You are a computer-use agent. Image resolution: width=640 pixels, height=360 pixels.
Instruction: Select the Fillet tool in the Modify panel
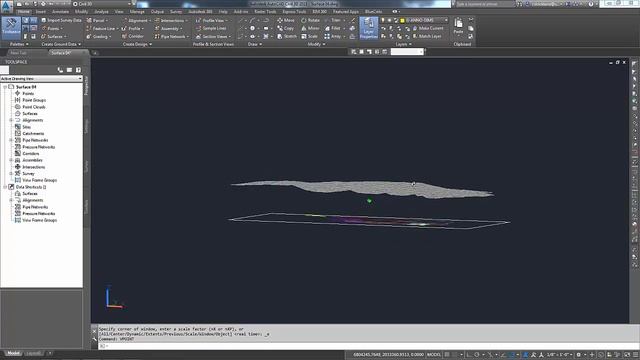[333, 28]
